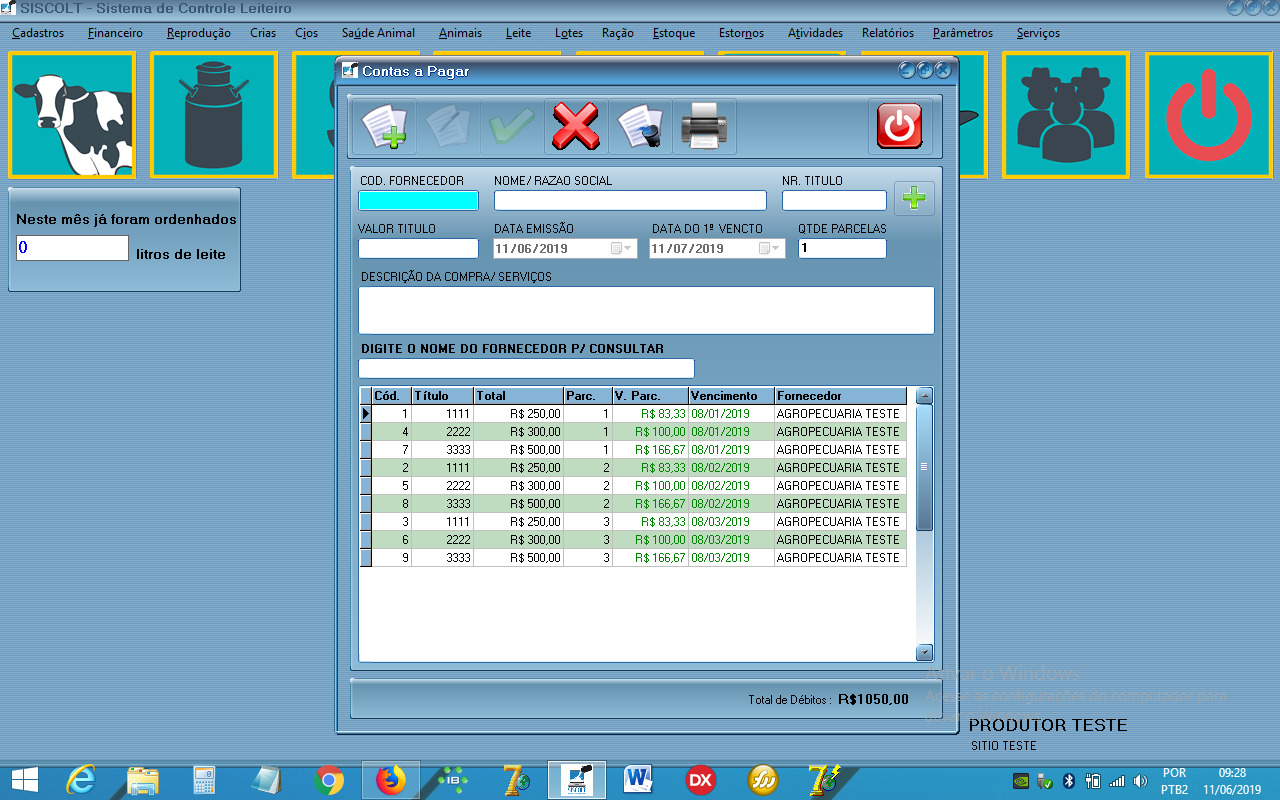
Task: Open the red DX icon in taskbar
Action: pyautogui.click(x=701, y=780)
